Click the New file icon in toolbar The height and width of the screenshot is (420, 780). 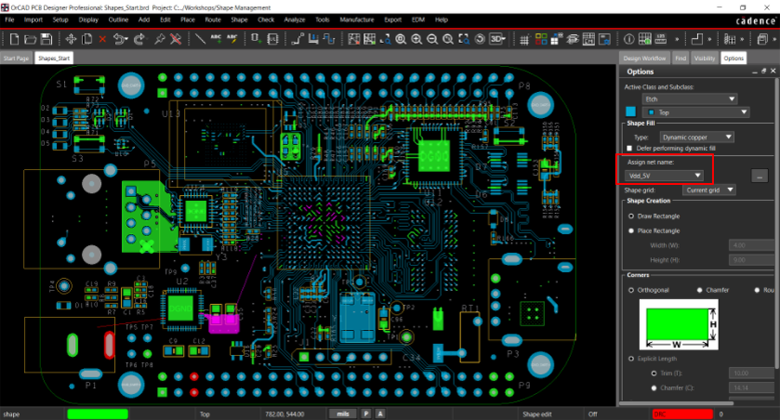(12, 39)
